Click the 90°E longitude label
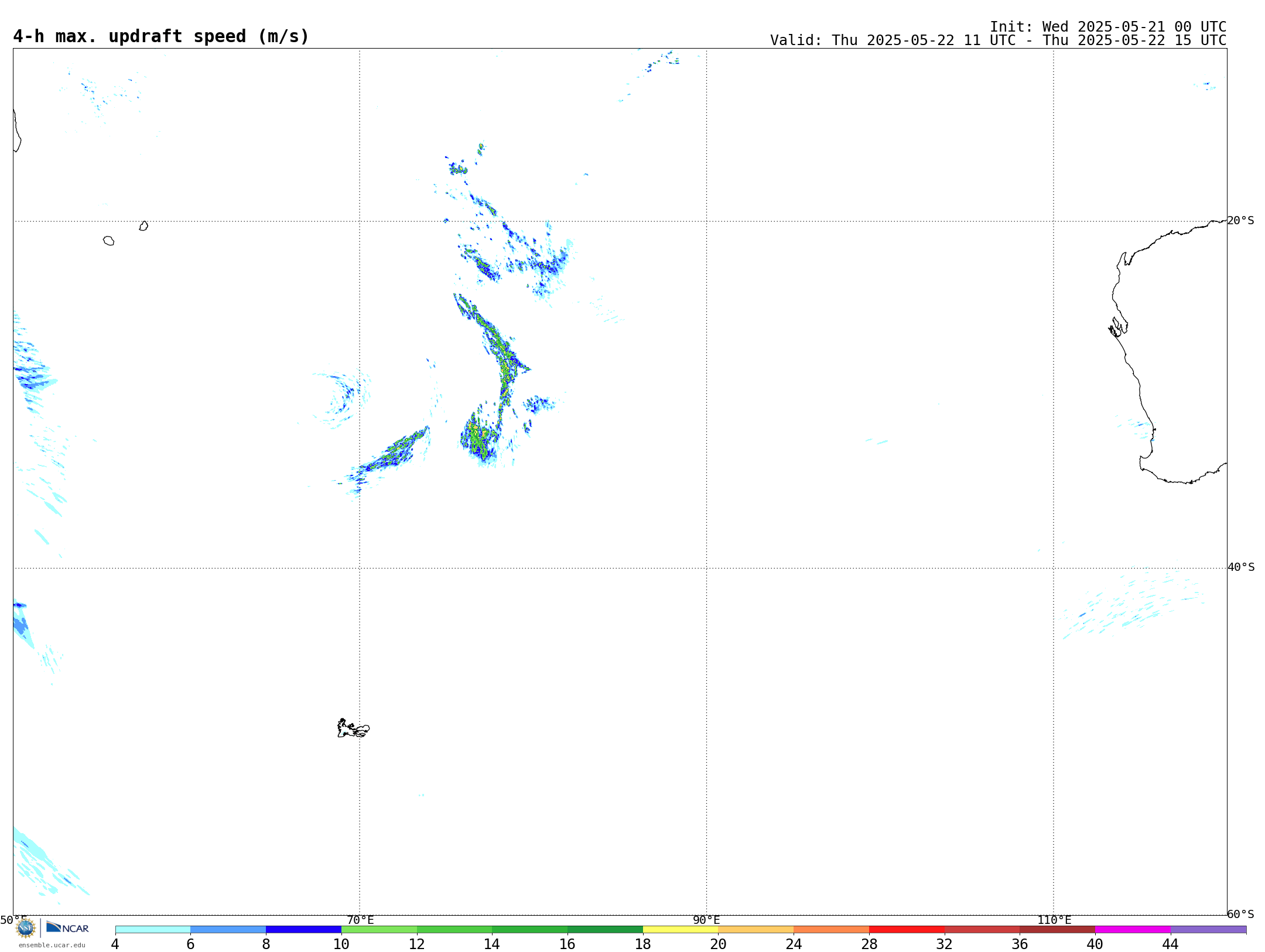The height and width of the screenshot is (952, 1265). tap(706, 920)
